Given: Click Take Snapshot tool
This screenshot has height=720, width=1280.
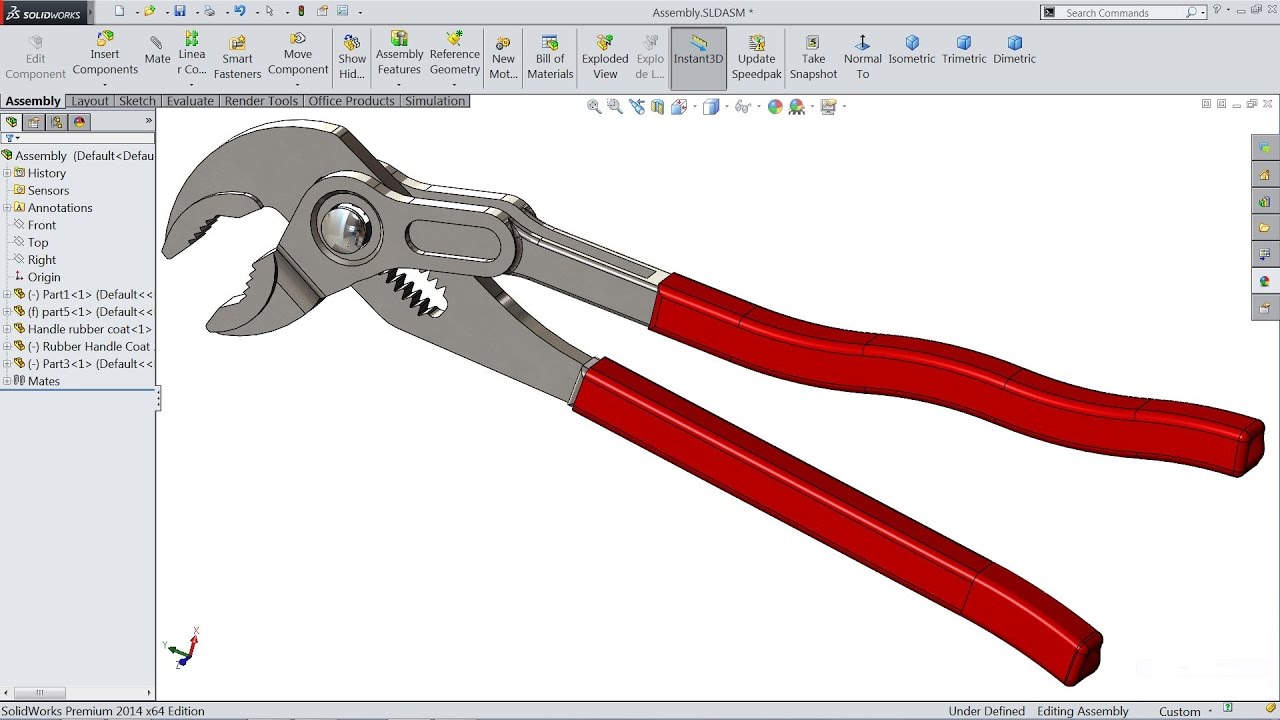Looking at the screenshot, I should click(x=813, y=58).
